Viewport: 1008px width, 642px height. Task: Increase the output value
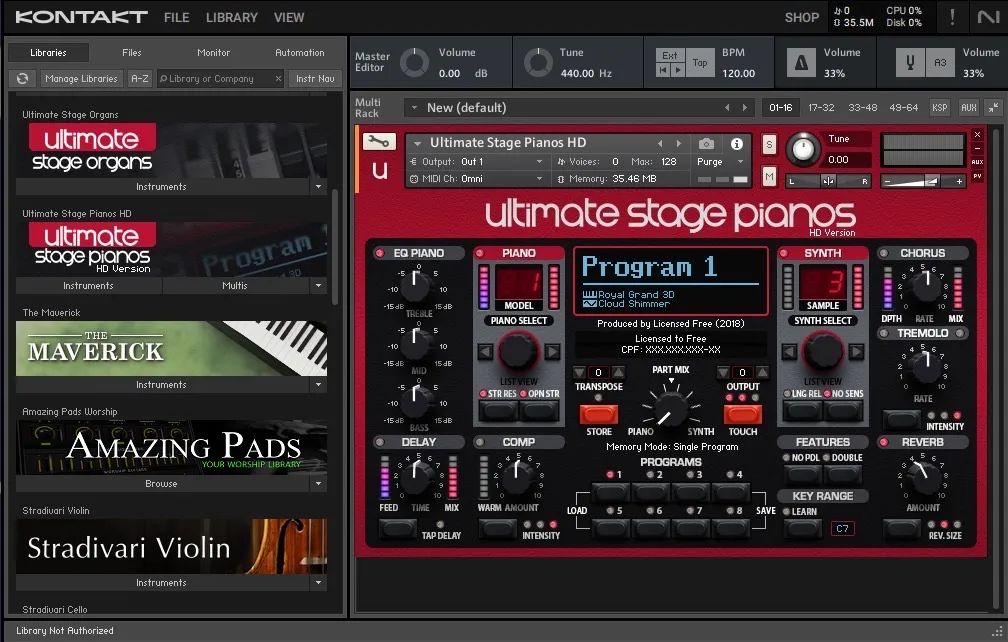(x=762, y=372)
